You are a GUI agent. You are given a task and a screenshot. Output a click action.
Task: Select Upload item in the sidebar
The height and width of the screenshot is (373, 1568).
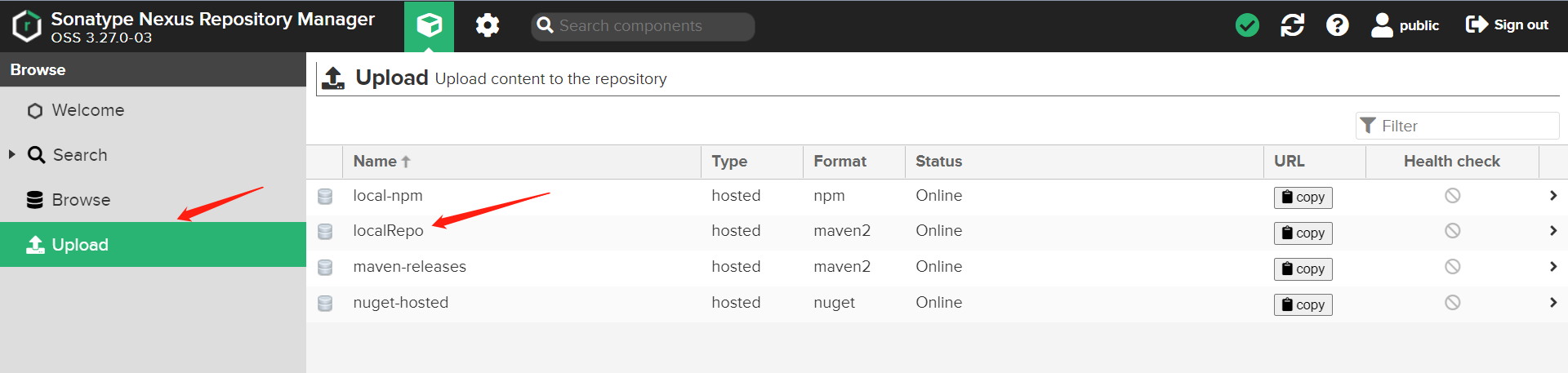(79, 245)
